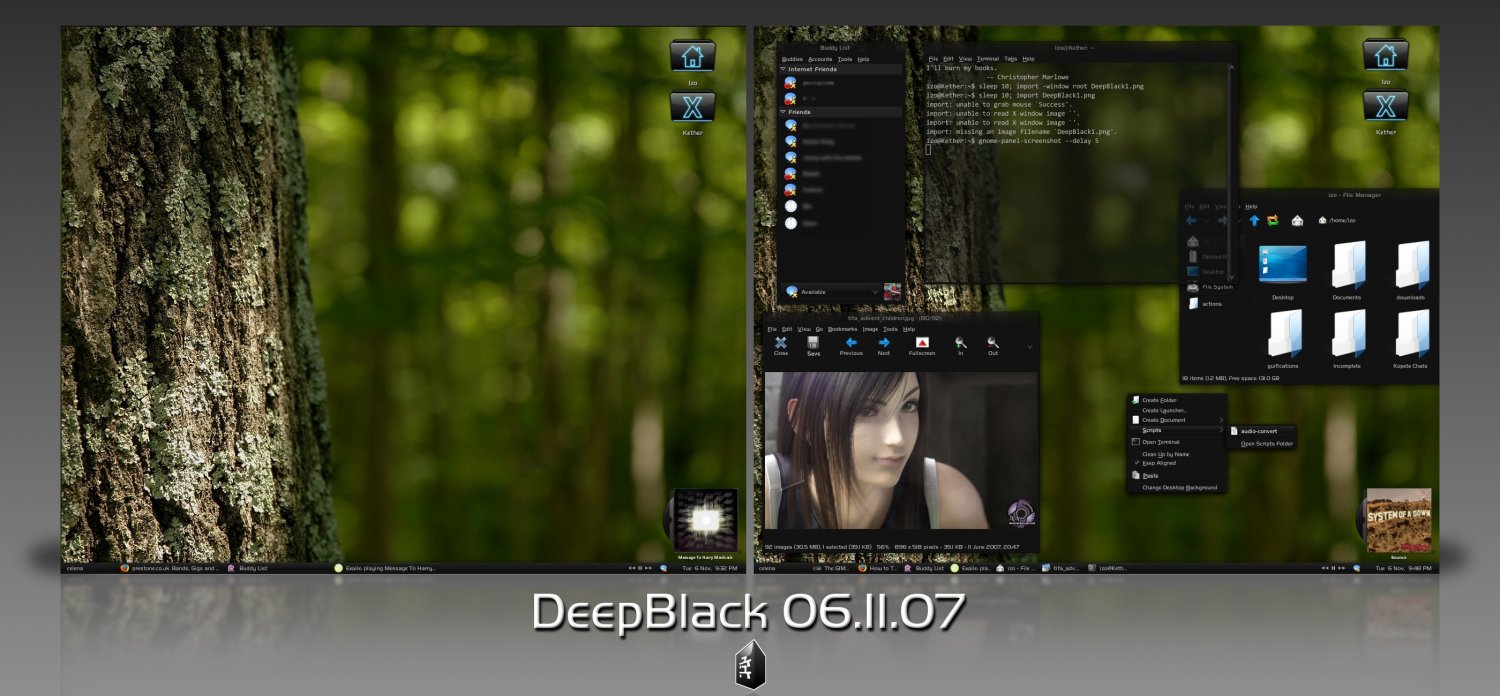This screenshot has width=1500, height=696.
Task: Switch to Firefox prestone.co.uk taskbar button
Action: 170,568
